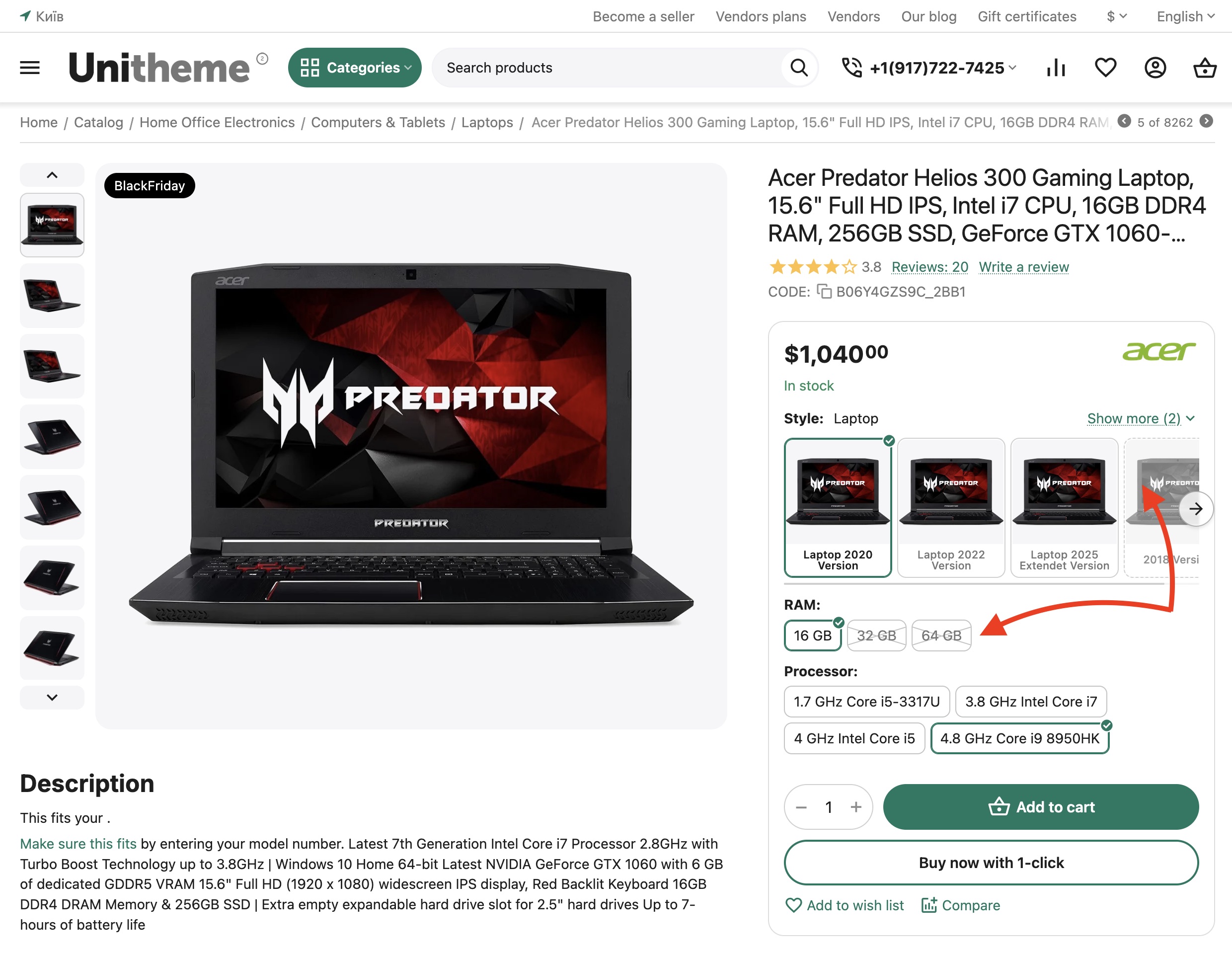
Task: Increase quantity with the plus stepper
Action: pyautogui.click(x=856, y=807)
